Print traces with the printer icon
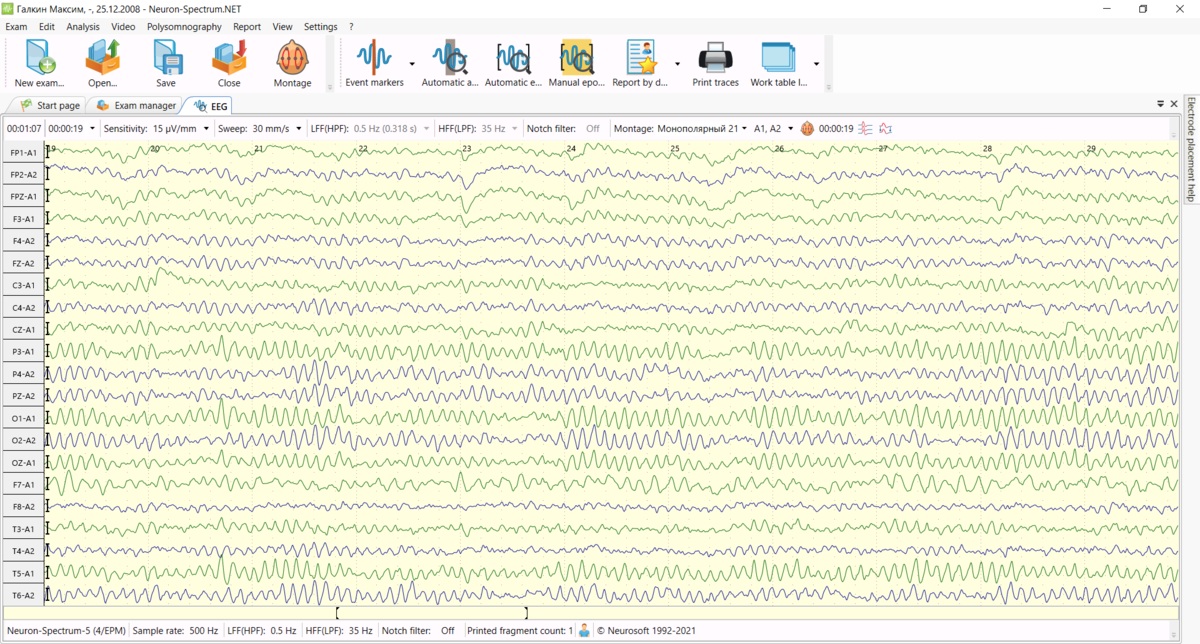This screenshot has height=644, width=1200. pos(715,58)
